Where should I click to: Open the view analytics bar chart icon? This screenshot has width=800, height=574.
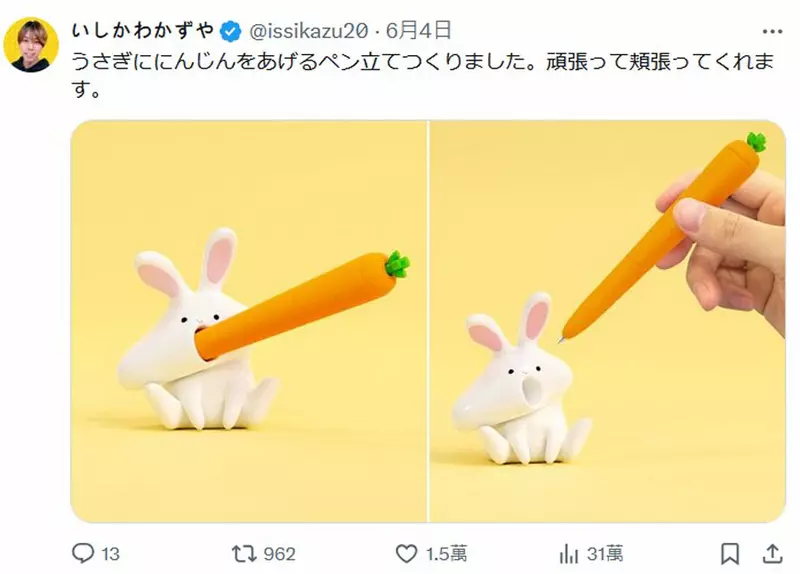tap(569, 554)
